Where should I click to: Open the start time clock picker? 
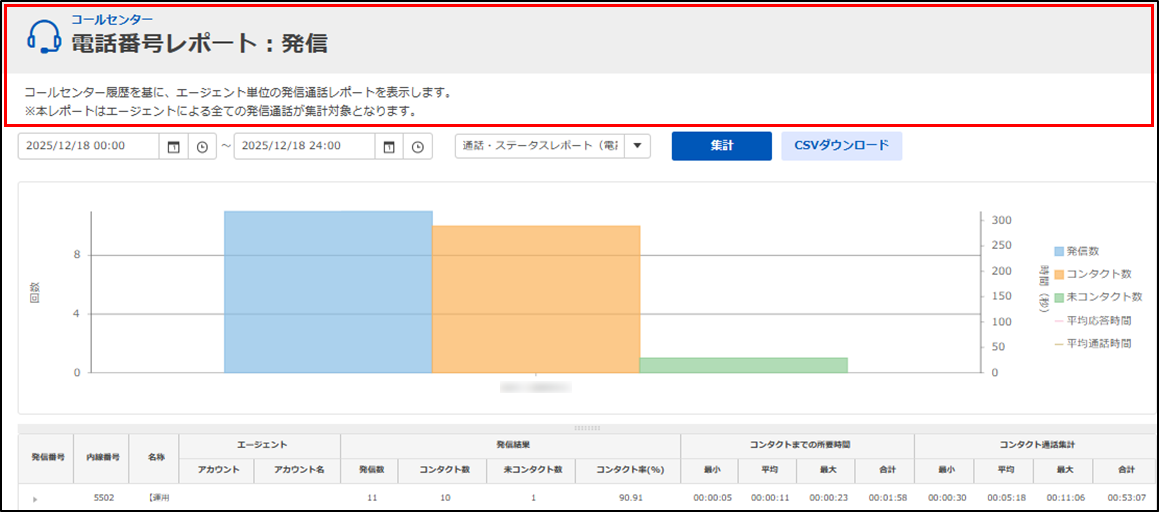(x=202, y=146)
